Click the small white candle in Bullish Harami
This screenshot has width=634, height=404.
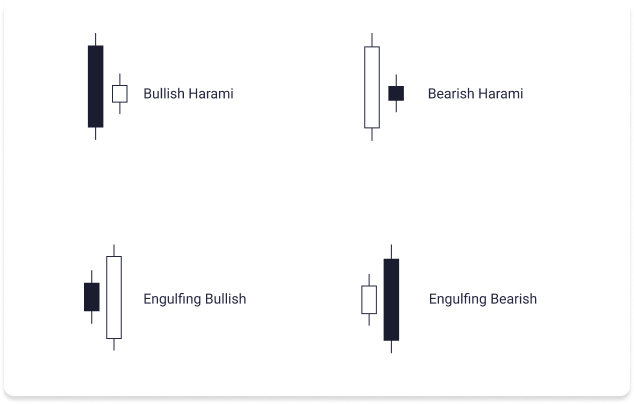pyautogui.click(x=120, y=94)
